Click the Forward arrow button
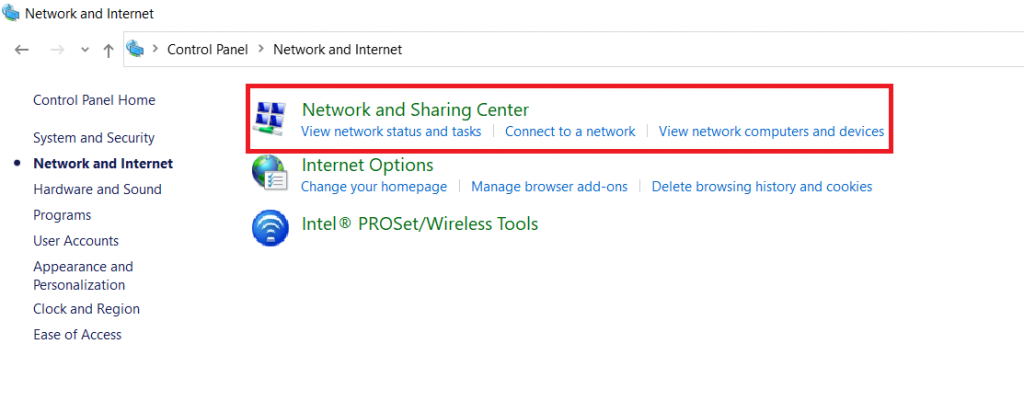Screen dimensions: 1024x401 (57, 50)
